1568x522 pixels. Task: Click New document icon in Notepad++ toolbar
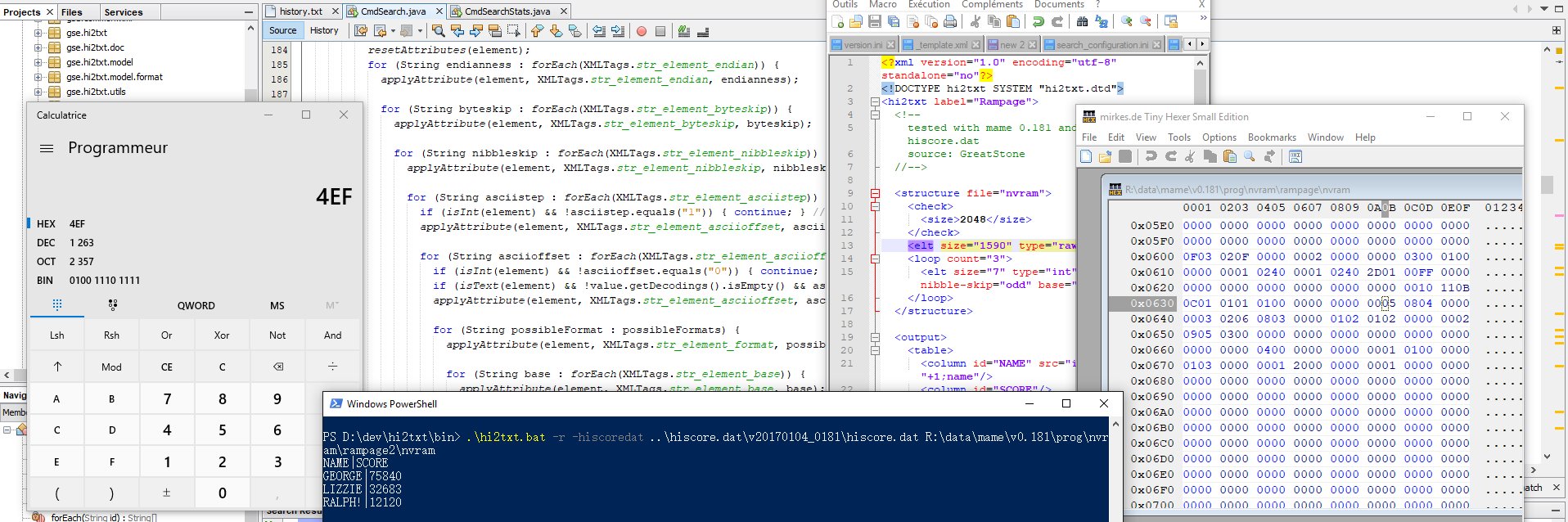pyautogui.click(x=837, y=21)
